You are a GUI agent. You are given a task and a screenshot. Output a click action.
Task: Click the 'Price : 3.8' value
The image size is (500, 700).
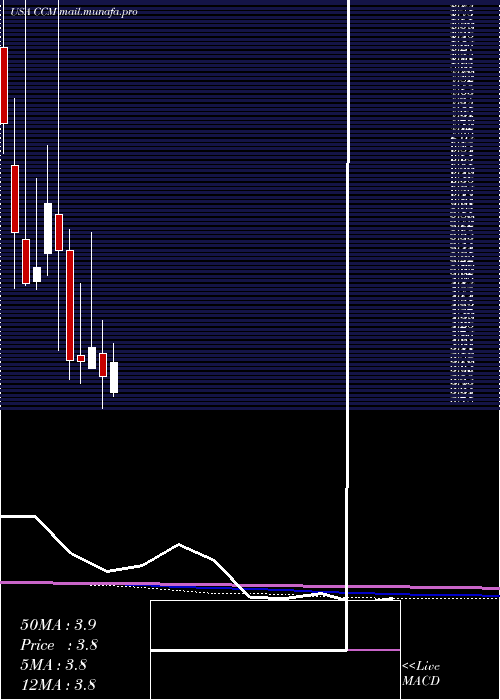pyautogui.click(x=59, y=645)
